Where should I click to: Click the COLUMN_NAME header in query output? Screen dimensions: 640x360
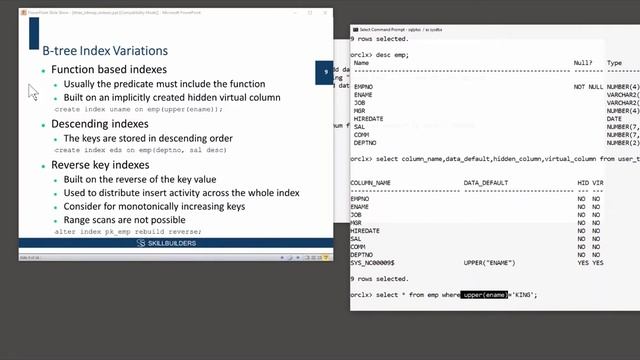click(371, 183)
